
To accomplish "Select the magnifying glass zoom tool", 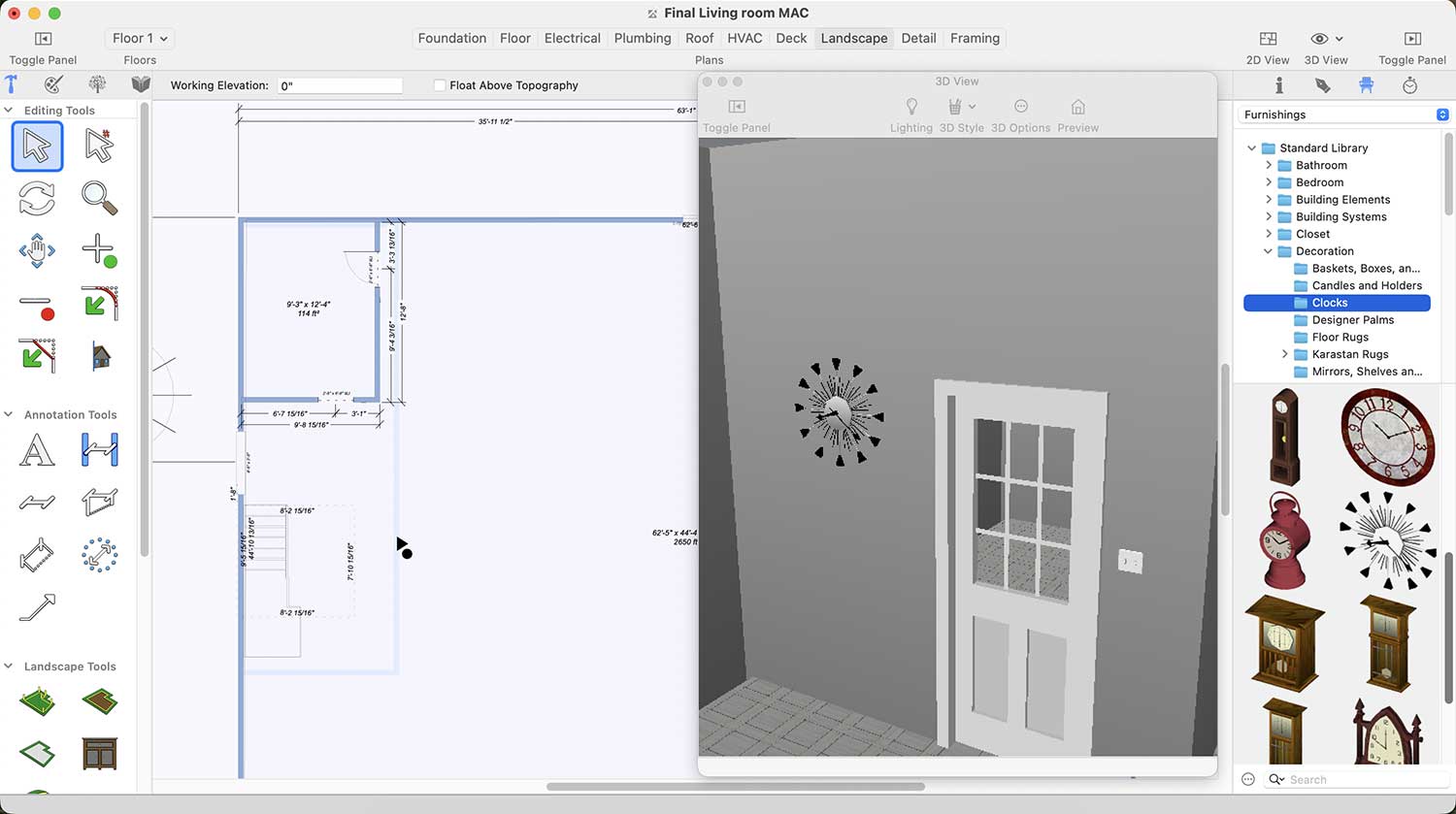I will tap(99, 198).
